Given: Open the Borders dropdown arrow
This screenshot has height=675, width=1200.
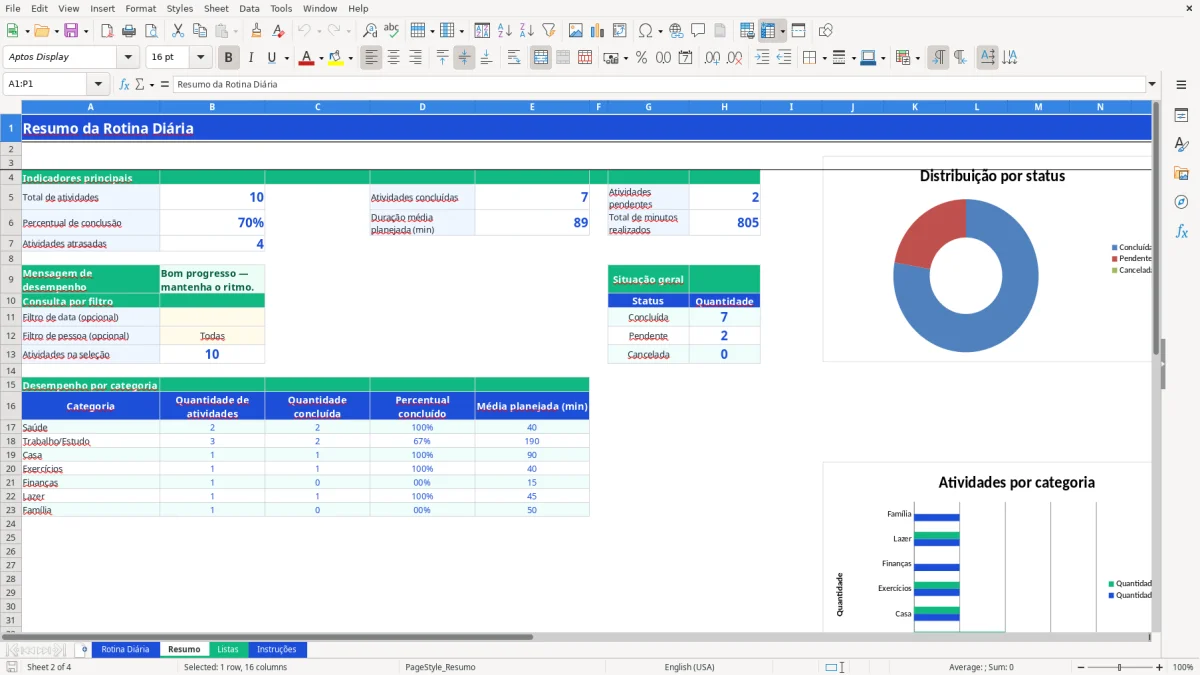Looking at the screenshot, I should pyautogui.click(x=824, y=58).
